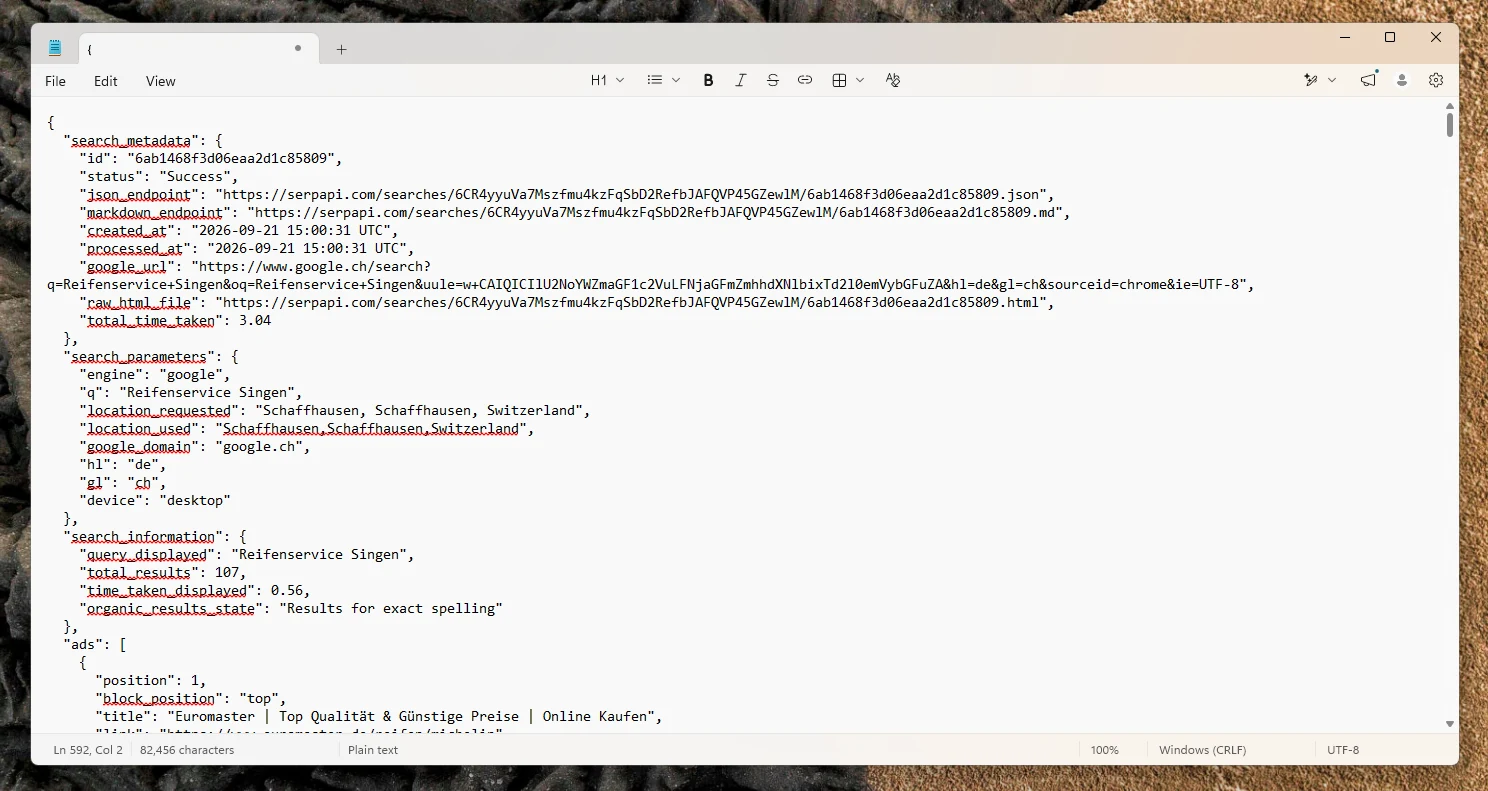This screenshot has height=791, width=1488.
Task: Click the scrollbar down arrow
Action: 1450,724
